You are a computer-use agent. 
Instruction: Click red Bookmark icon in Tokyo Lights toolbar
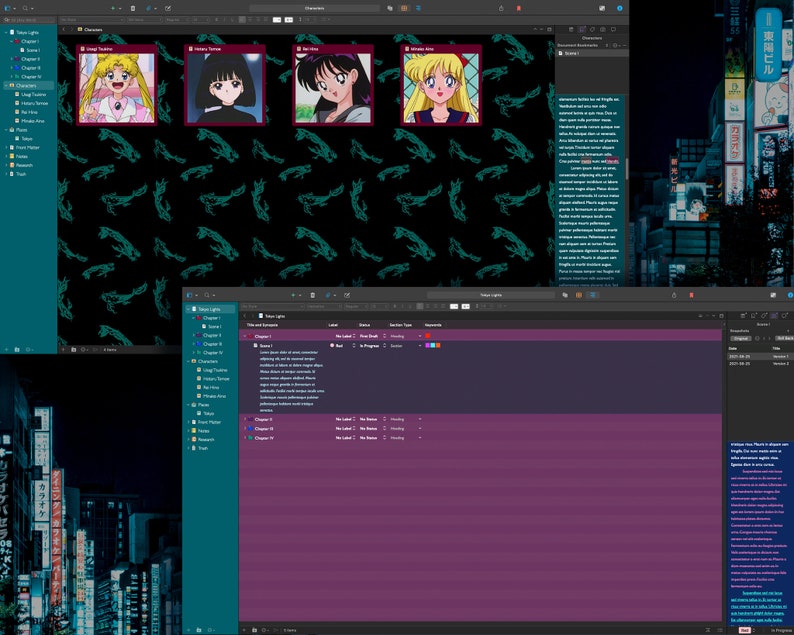[691, 295]
